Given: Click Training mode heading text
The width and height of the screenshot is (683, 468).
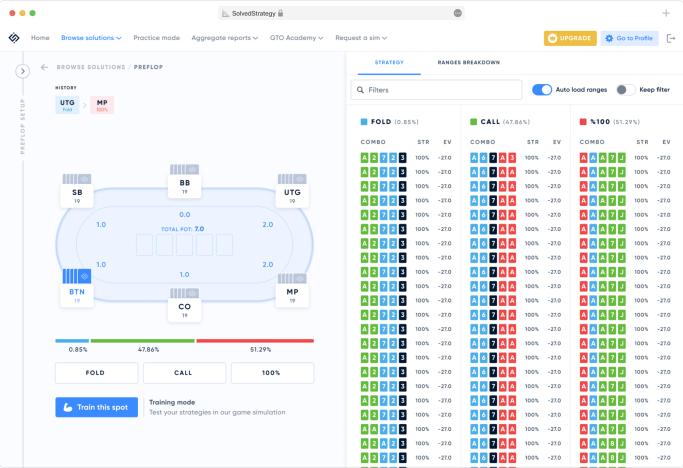Looking at the screenshot, I should [x=172, y=402].
